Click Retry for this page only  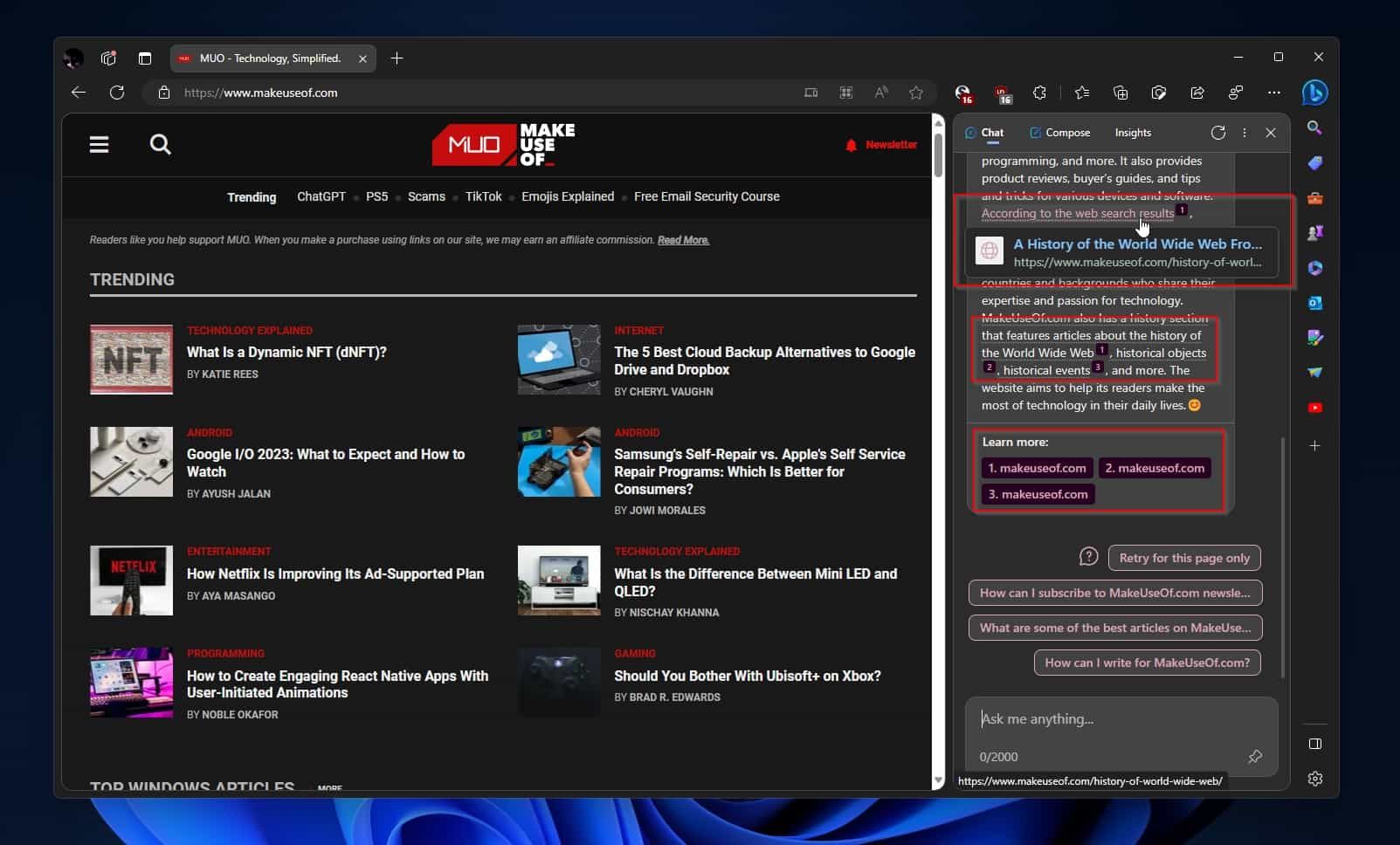pos(1184,558)
